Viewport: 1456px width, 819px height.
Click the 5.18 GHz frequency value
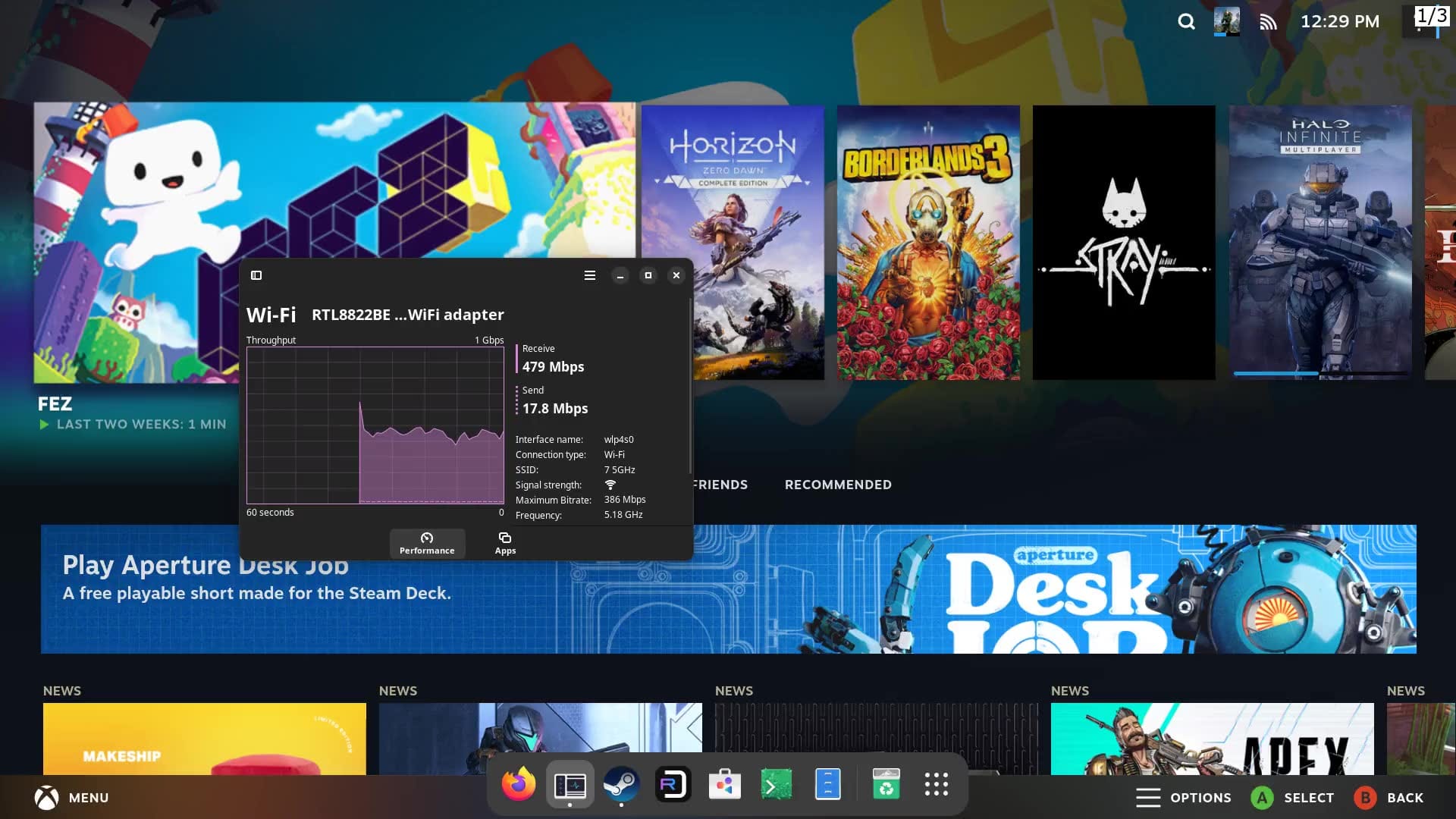tap(623, 515)
